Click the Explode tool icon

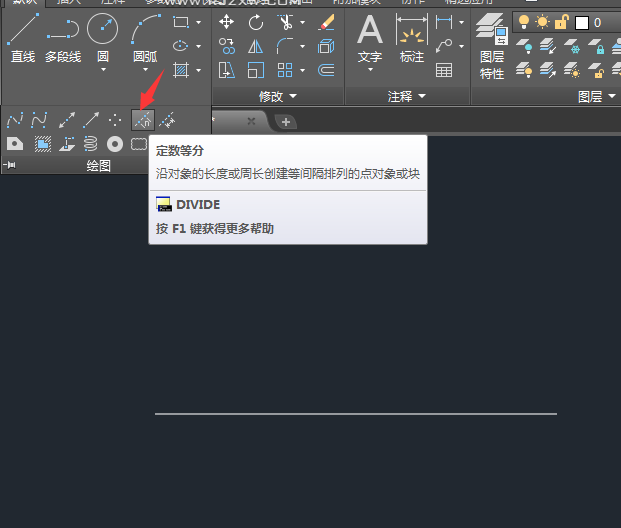point(326,46)
